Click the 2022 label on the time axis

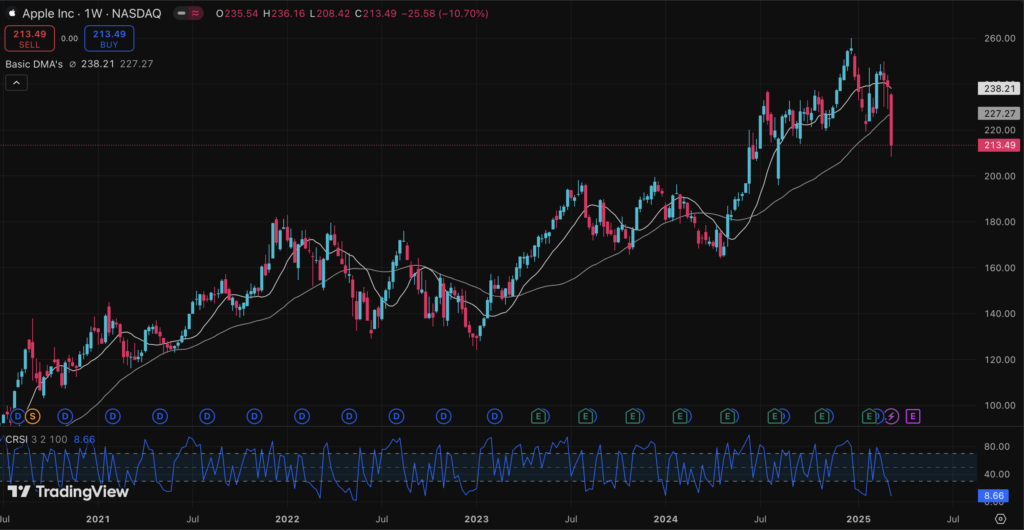pyautogui.click(x=287, y=519)
